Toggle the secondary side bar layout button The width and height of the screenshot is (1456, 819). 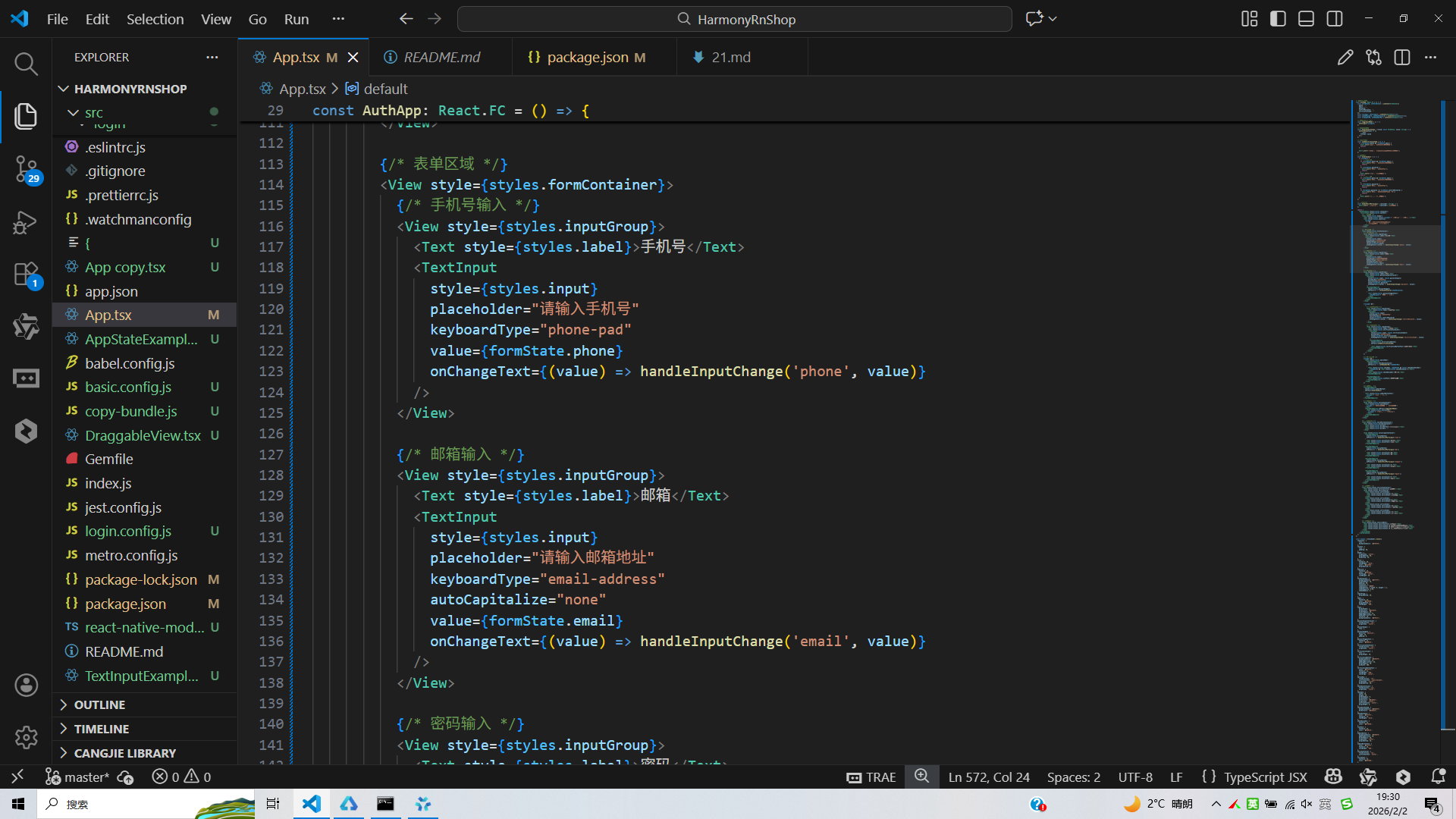(1335, 19)
